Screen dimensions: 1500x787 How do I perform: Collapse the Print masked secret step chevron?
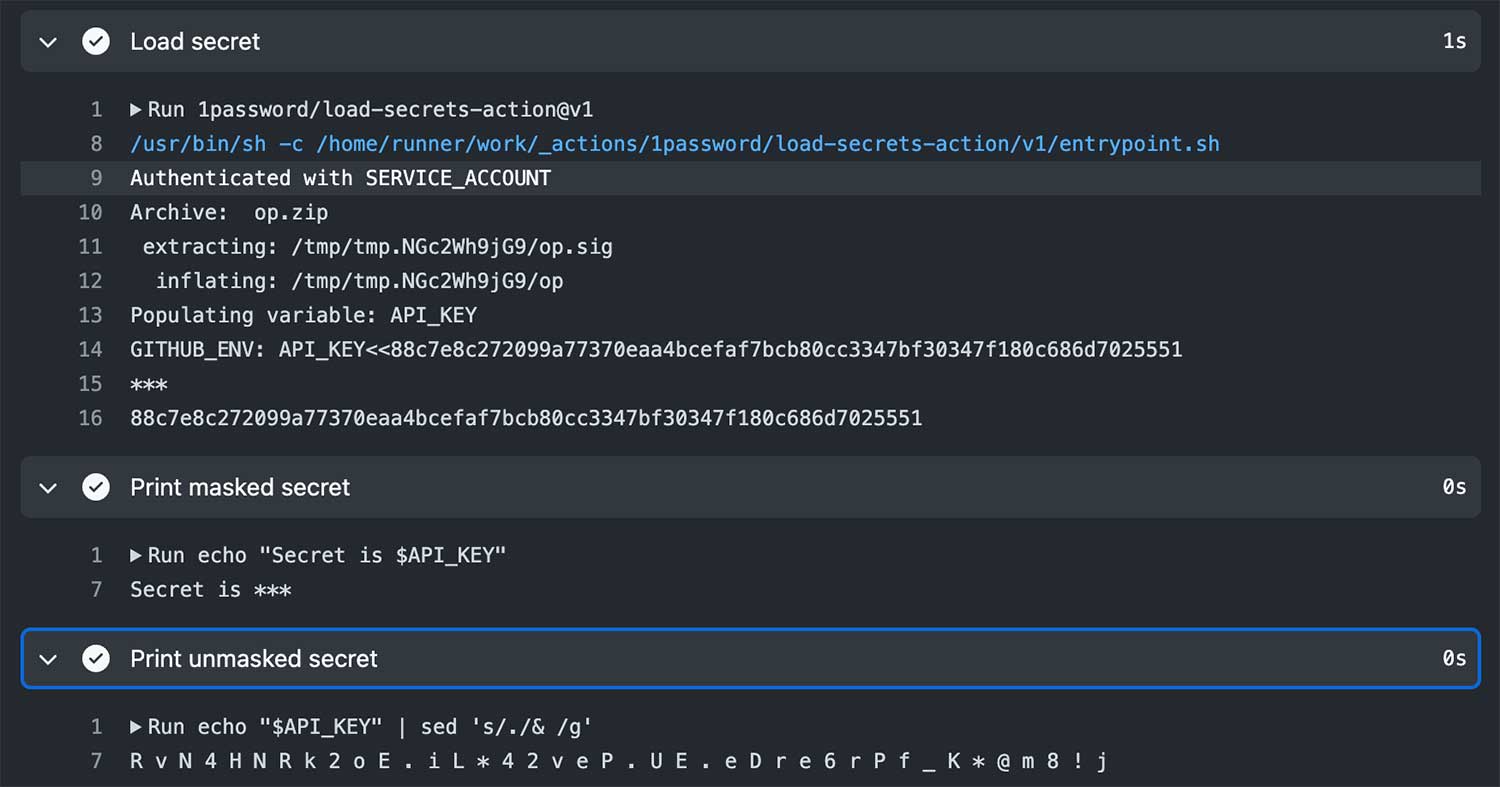[48, 488]
